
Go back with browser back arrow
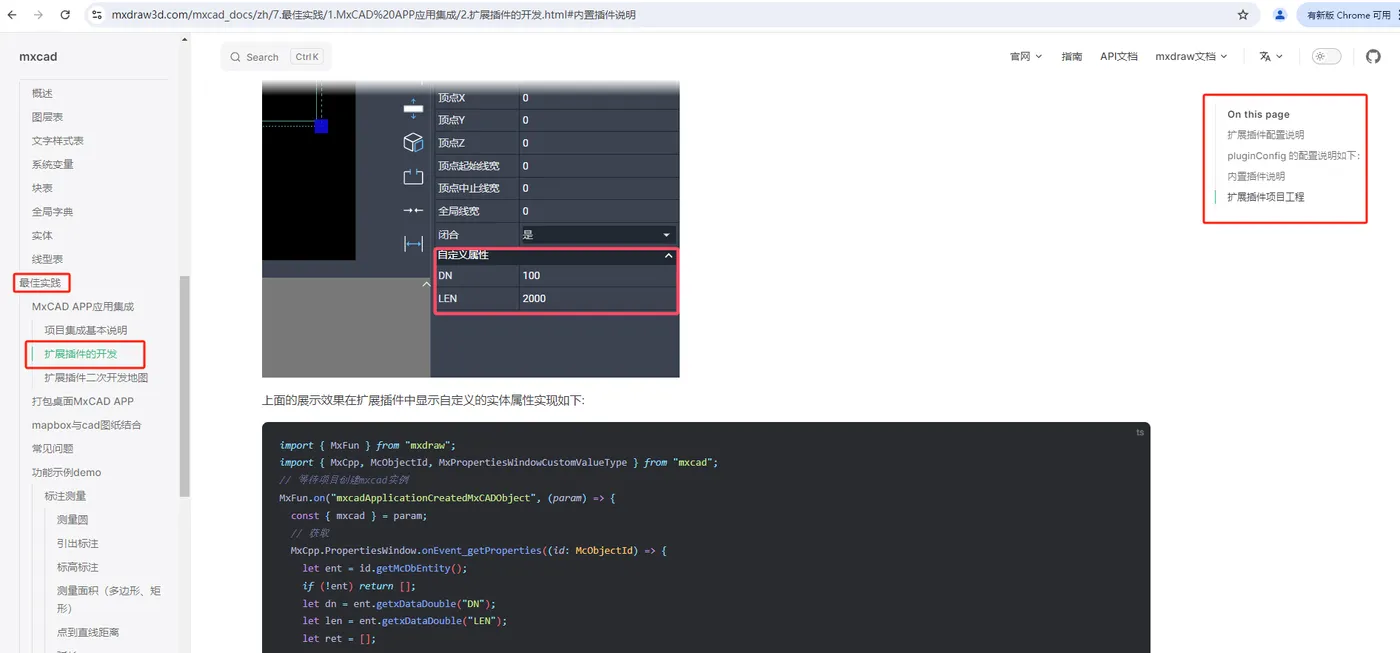tap(12, 15)
